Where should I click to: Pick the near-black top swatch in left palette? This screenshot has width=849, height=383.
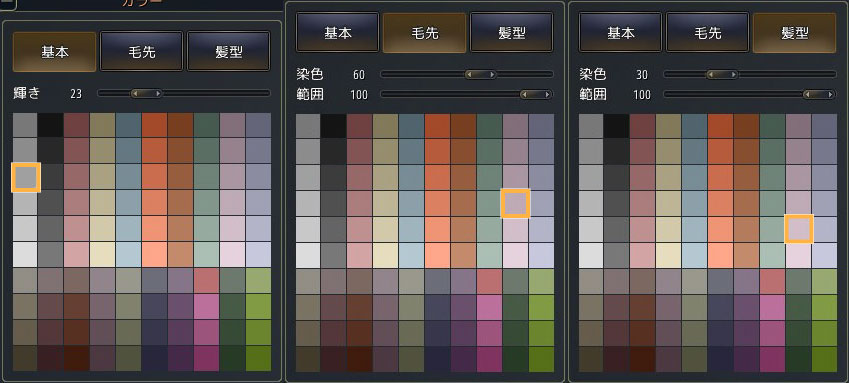(50, 125)
